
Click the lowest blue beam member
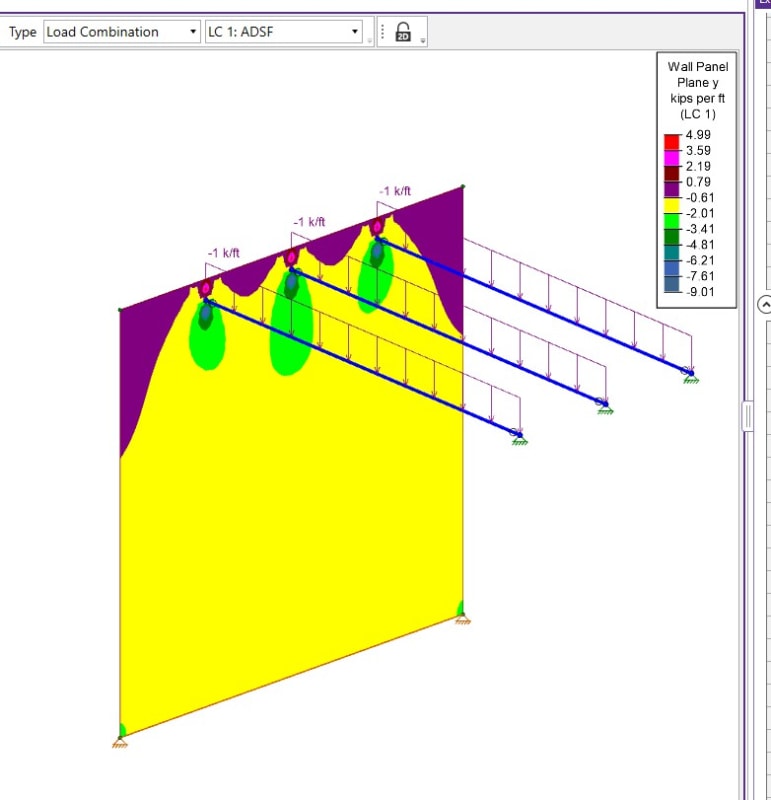[x=362, y=368]
